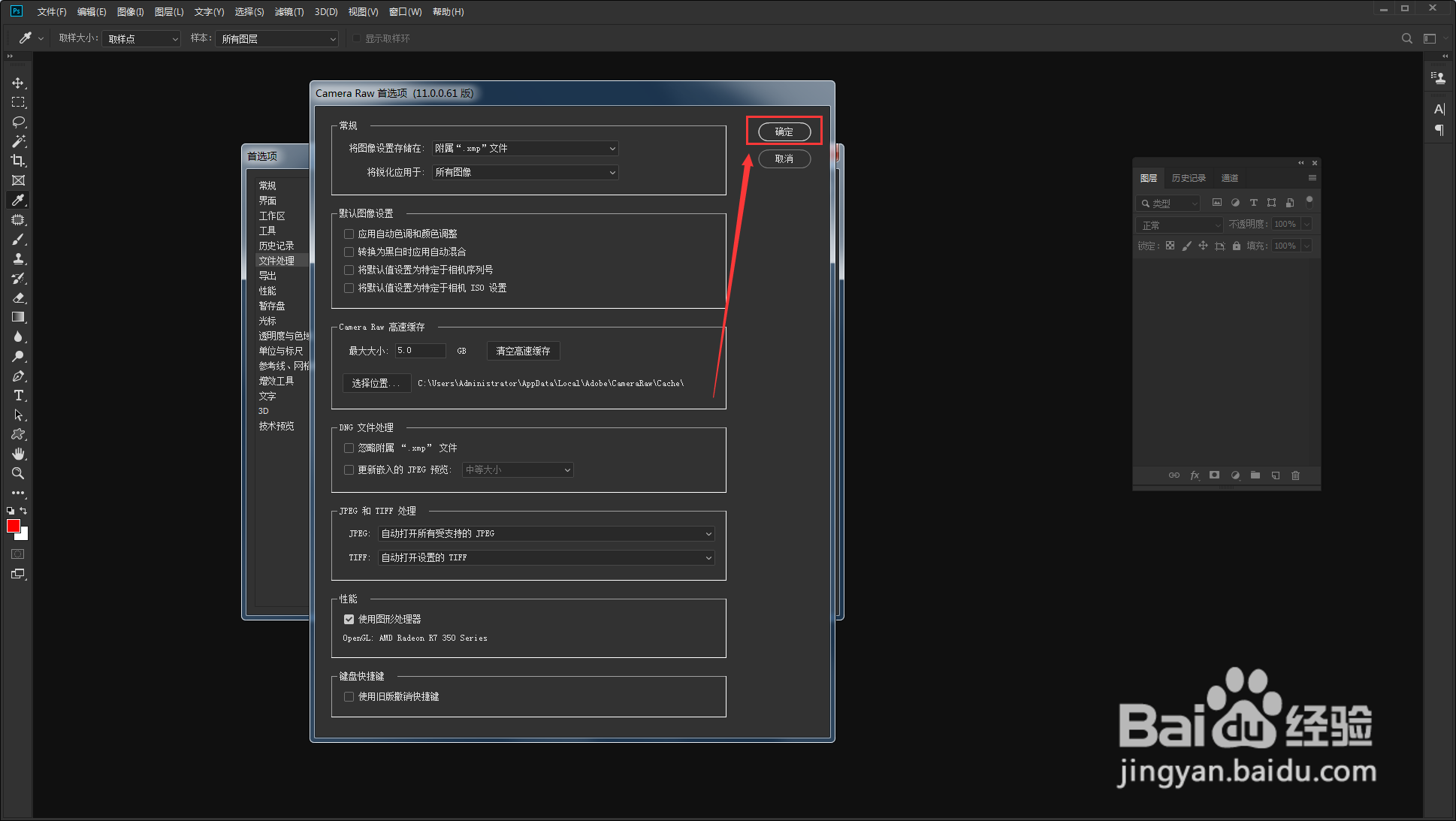1456x821 pixels.
Task: Select the Magic Wand tool
Action: 18,141
